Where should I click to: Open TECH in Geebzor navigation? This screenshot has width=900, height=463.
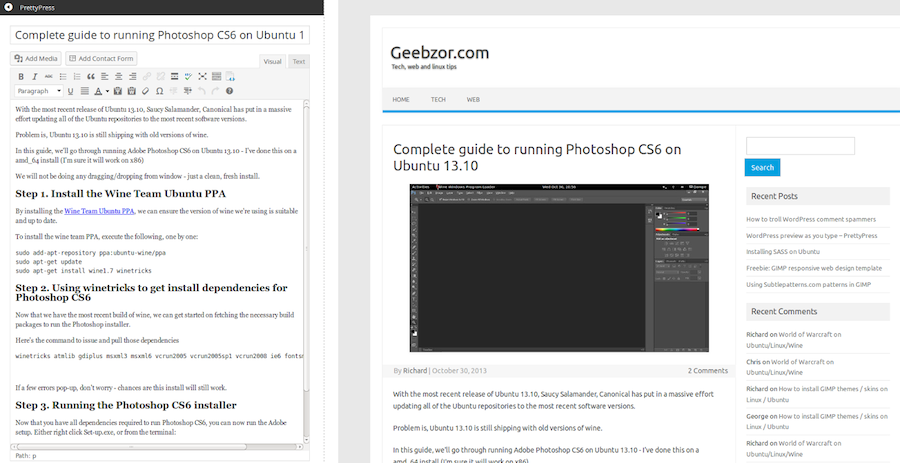click(439, 99)
